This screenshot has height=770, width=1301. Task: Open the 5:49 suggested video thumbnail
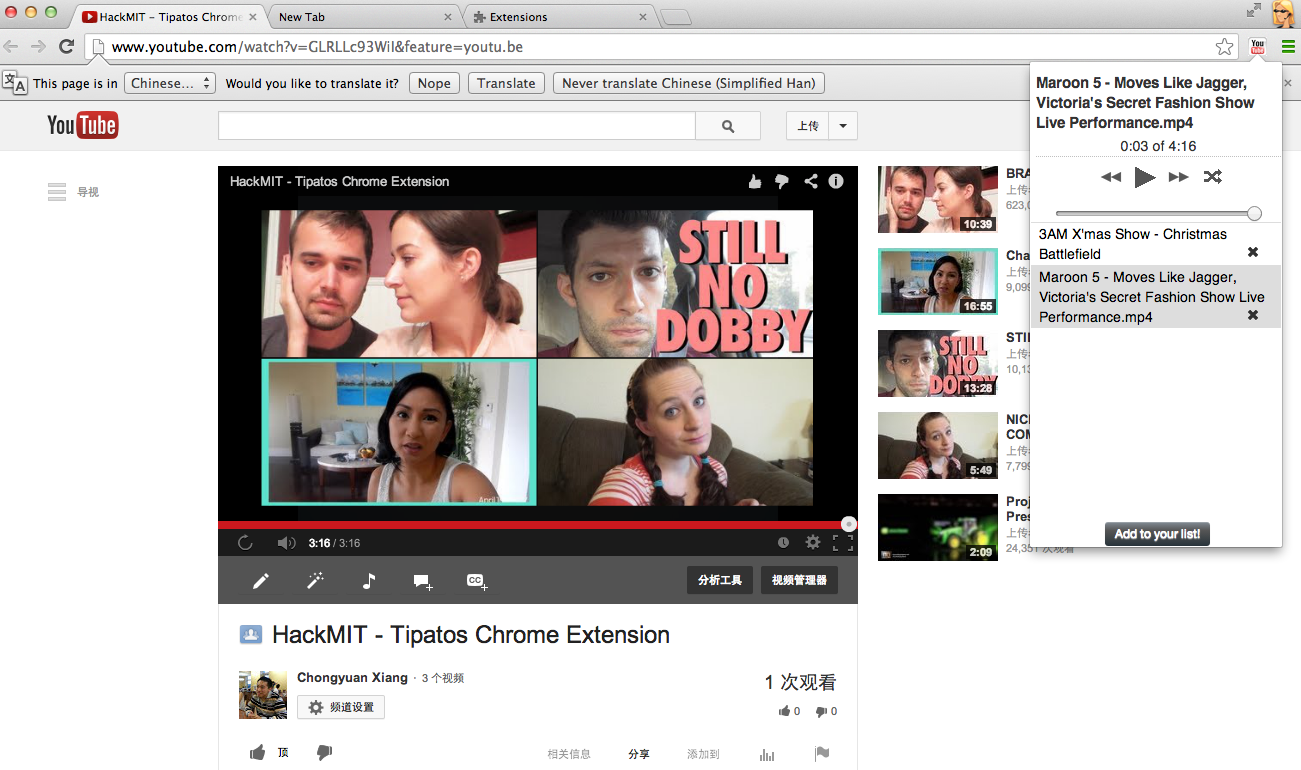click(938, 445)
